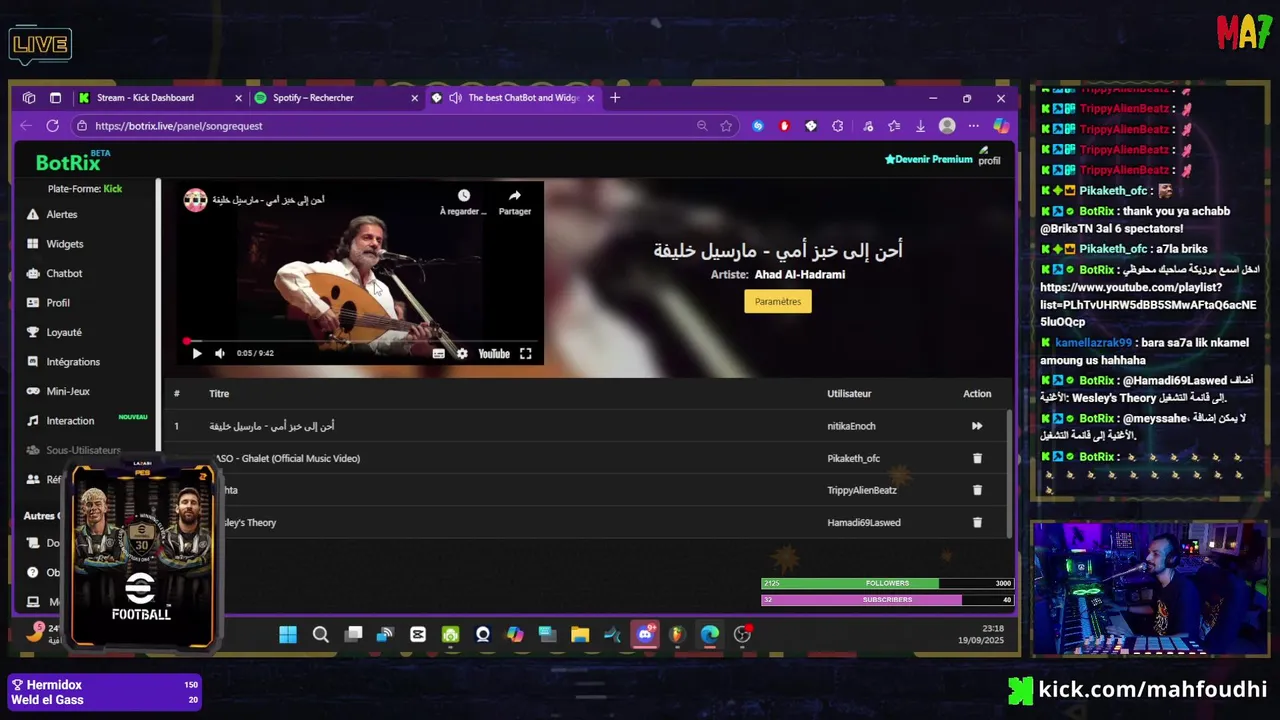
Task: Click Utilisateur column header
Action: tap(849, 394)
